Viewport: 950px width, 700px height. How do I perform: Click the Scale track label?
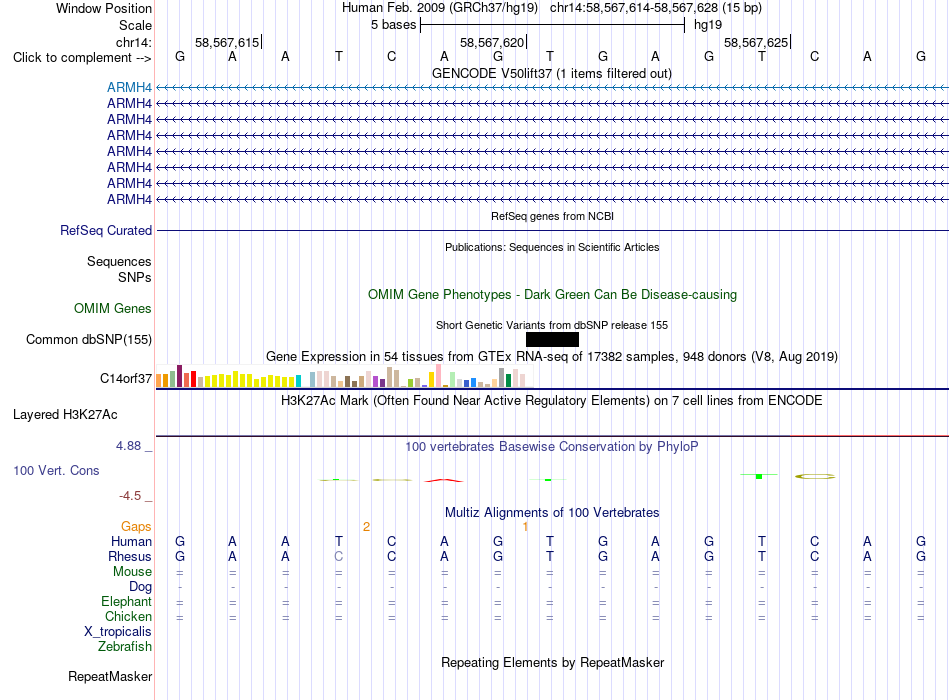click(135, 25)
